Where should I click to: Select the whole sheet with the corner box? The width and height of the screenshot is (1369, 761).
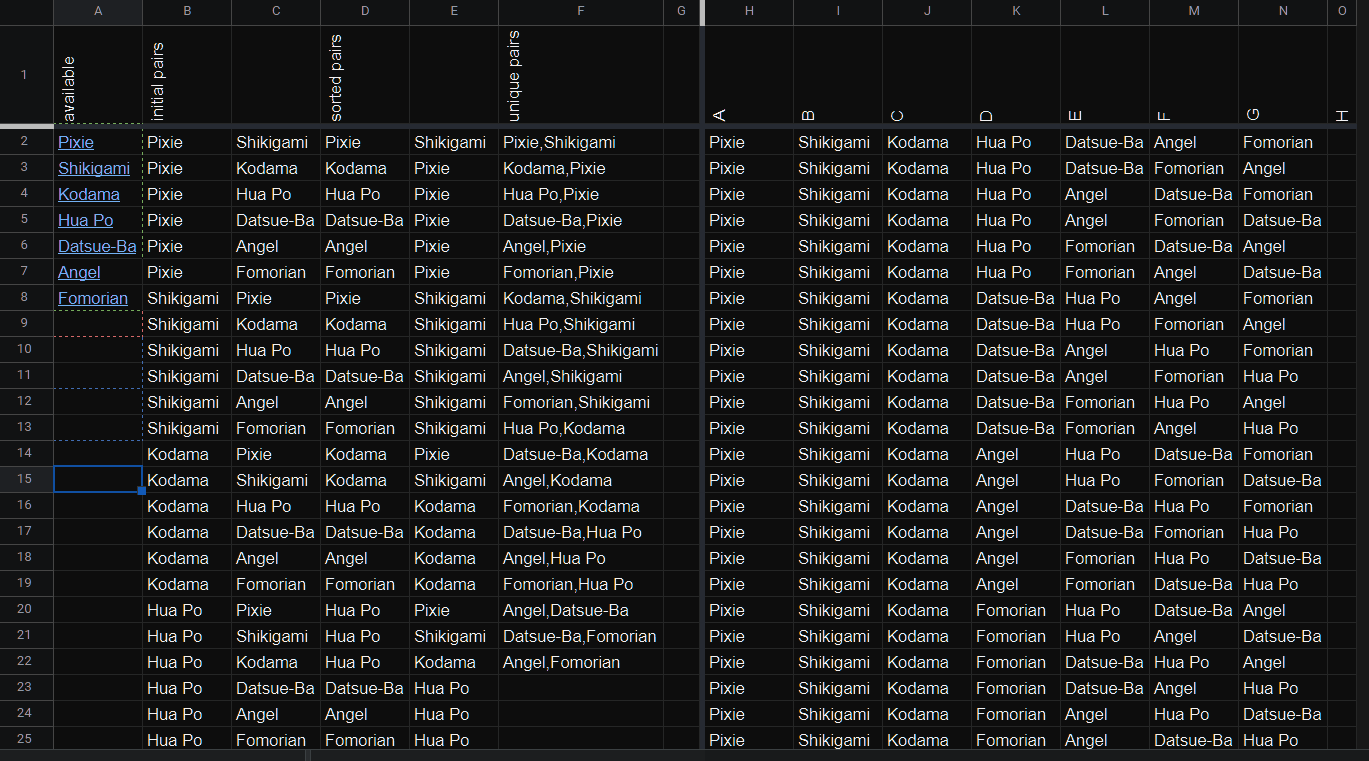26,11
